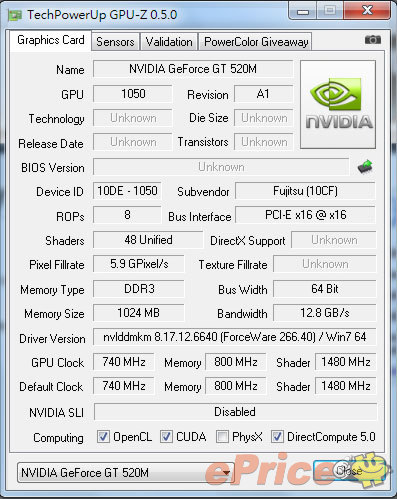
Task: Click the Release Date Unknown field
Action: 133,142
